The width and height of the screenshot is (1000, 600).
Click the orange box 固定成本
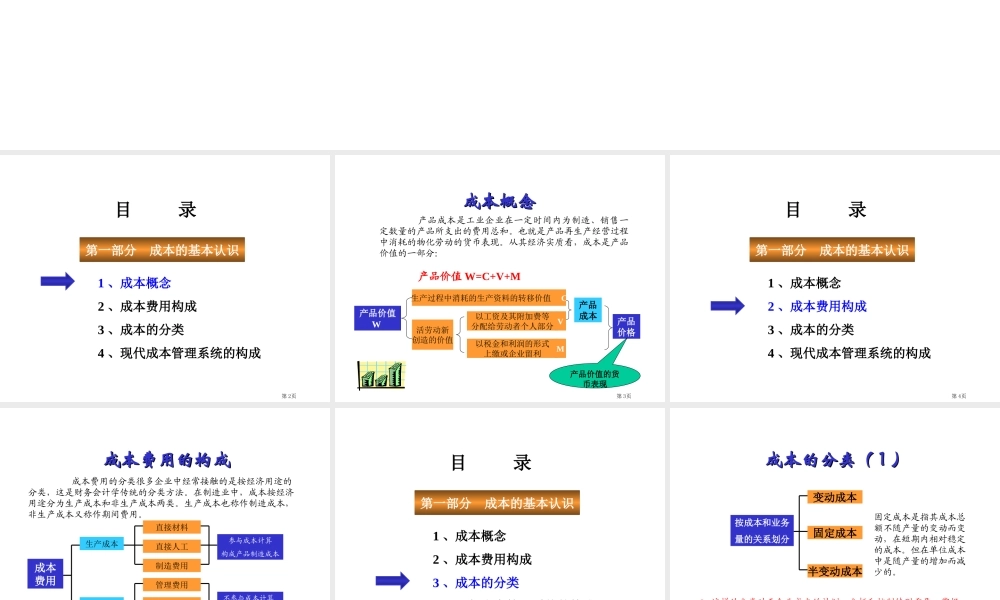(835, 533)
